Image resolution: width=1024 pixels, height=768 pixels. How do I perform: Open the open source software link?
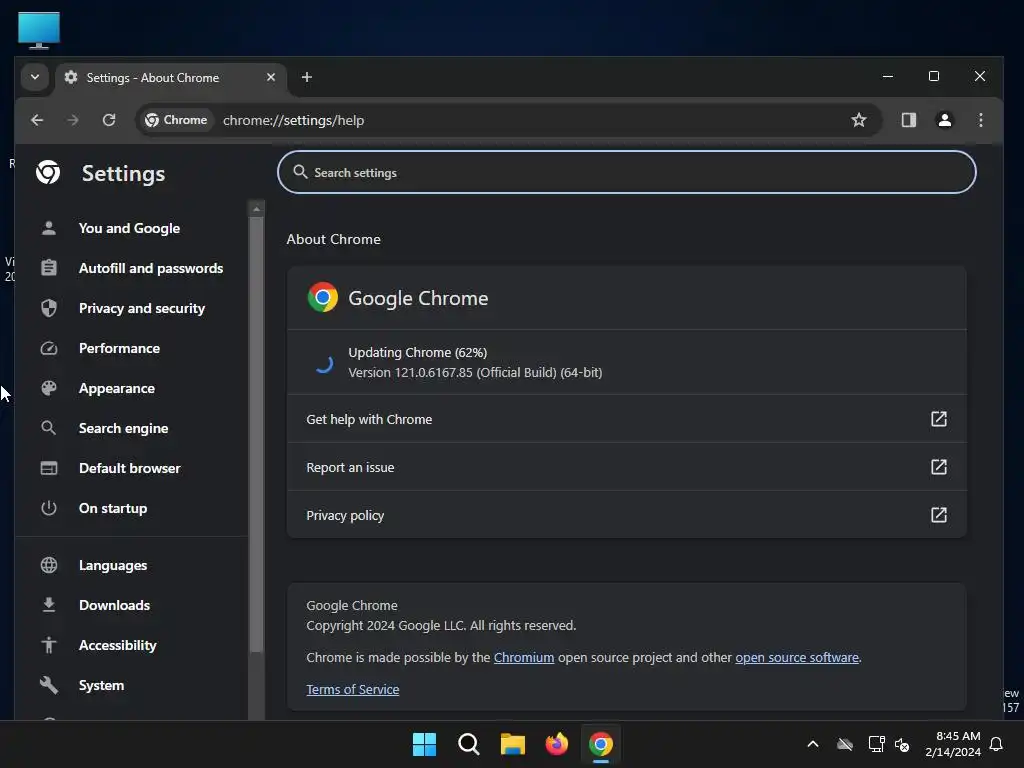pos(797,658)
